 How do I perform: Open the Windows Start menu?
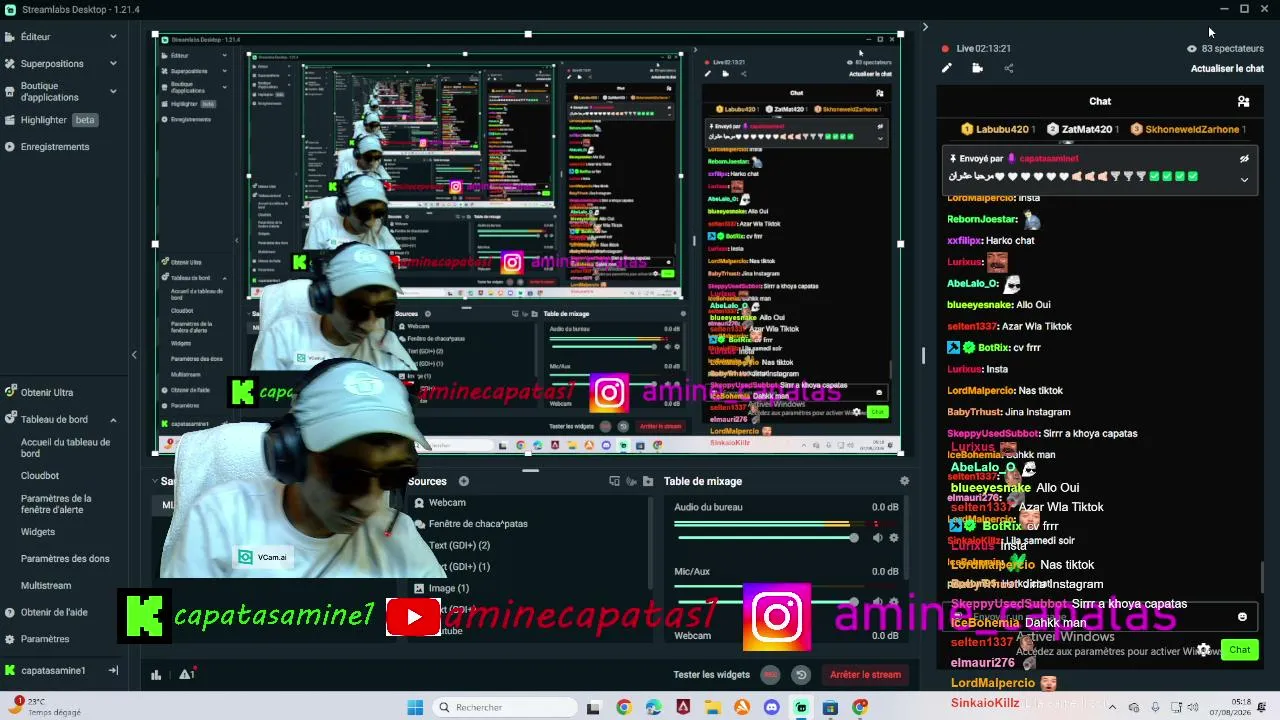point(415,708)
